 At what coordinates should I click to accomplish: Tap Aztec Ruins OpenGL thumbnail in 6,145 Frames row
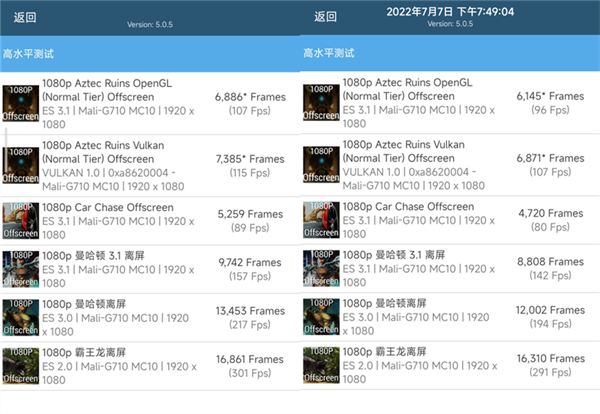(320, 103)
